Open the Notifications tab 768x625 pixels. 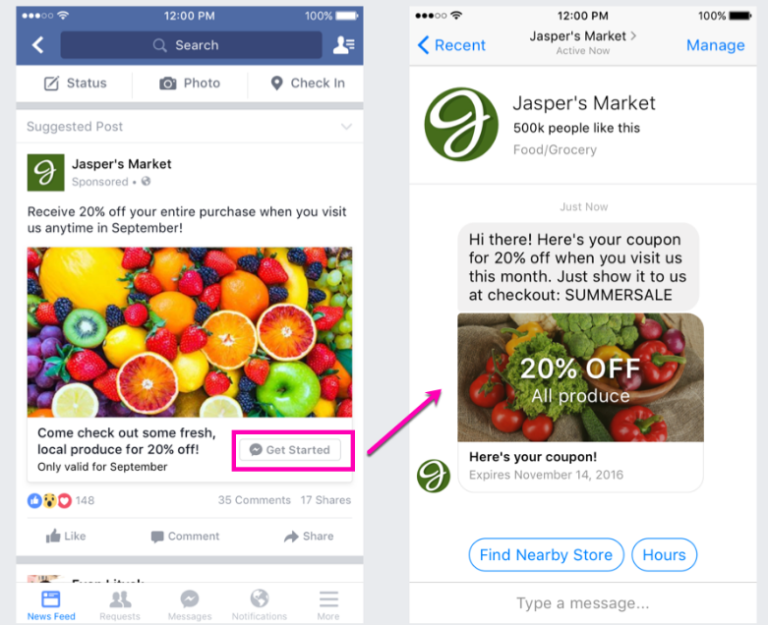tap(259, 605)
